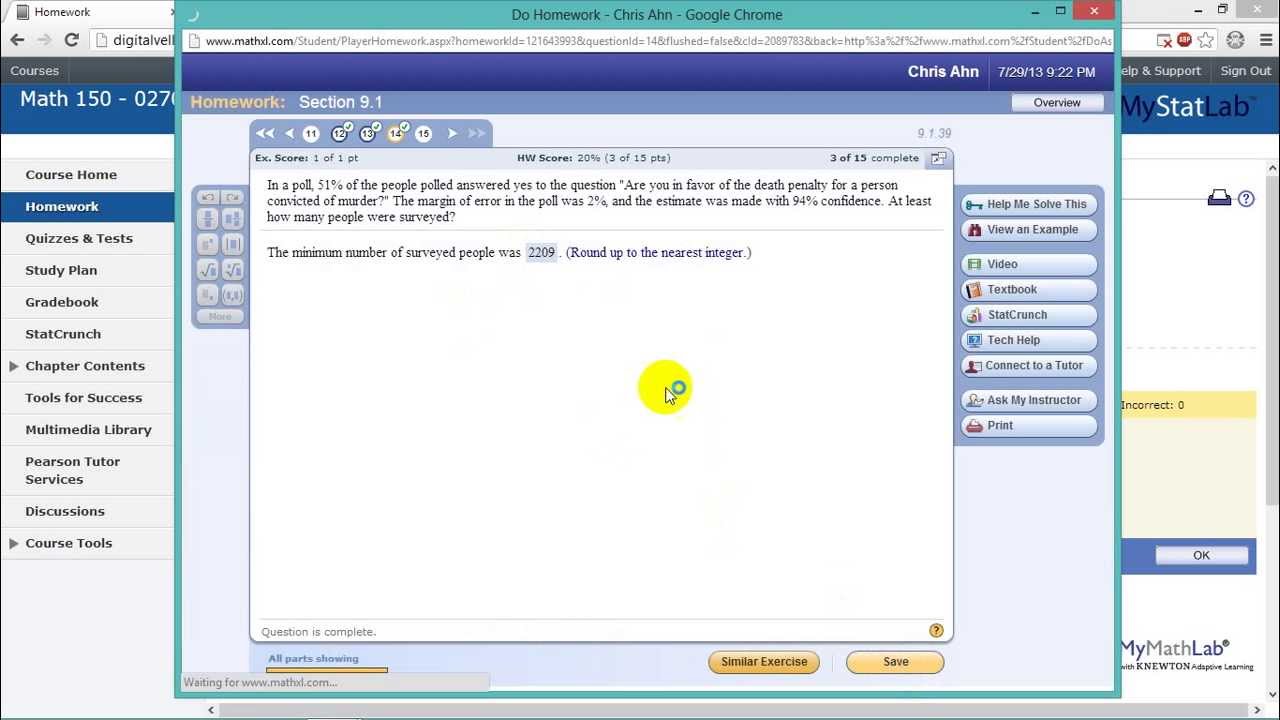This screenshot has width=1280, height=720.
Task: Open the Video learning aid
Action: [1029, 264]
